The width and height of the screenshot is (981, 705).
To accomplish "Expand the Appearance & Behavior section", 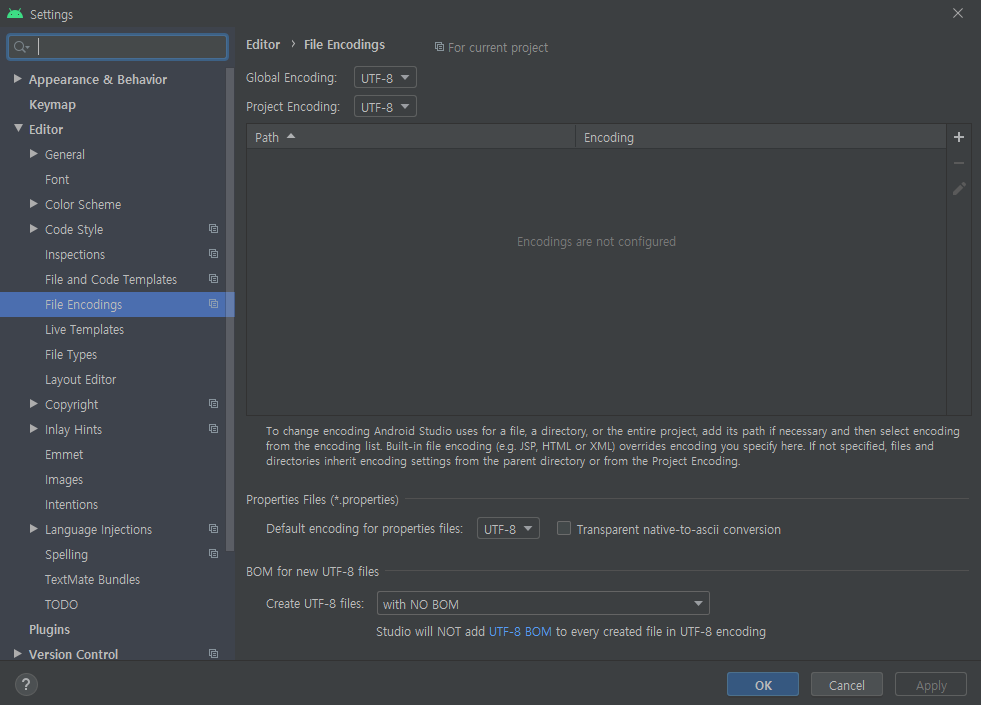I will click(18, 79).
